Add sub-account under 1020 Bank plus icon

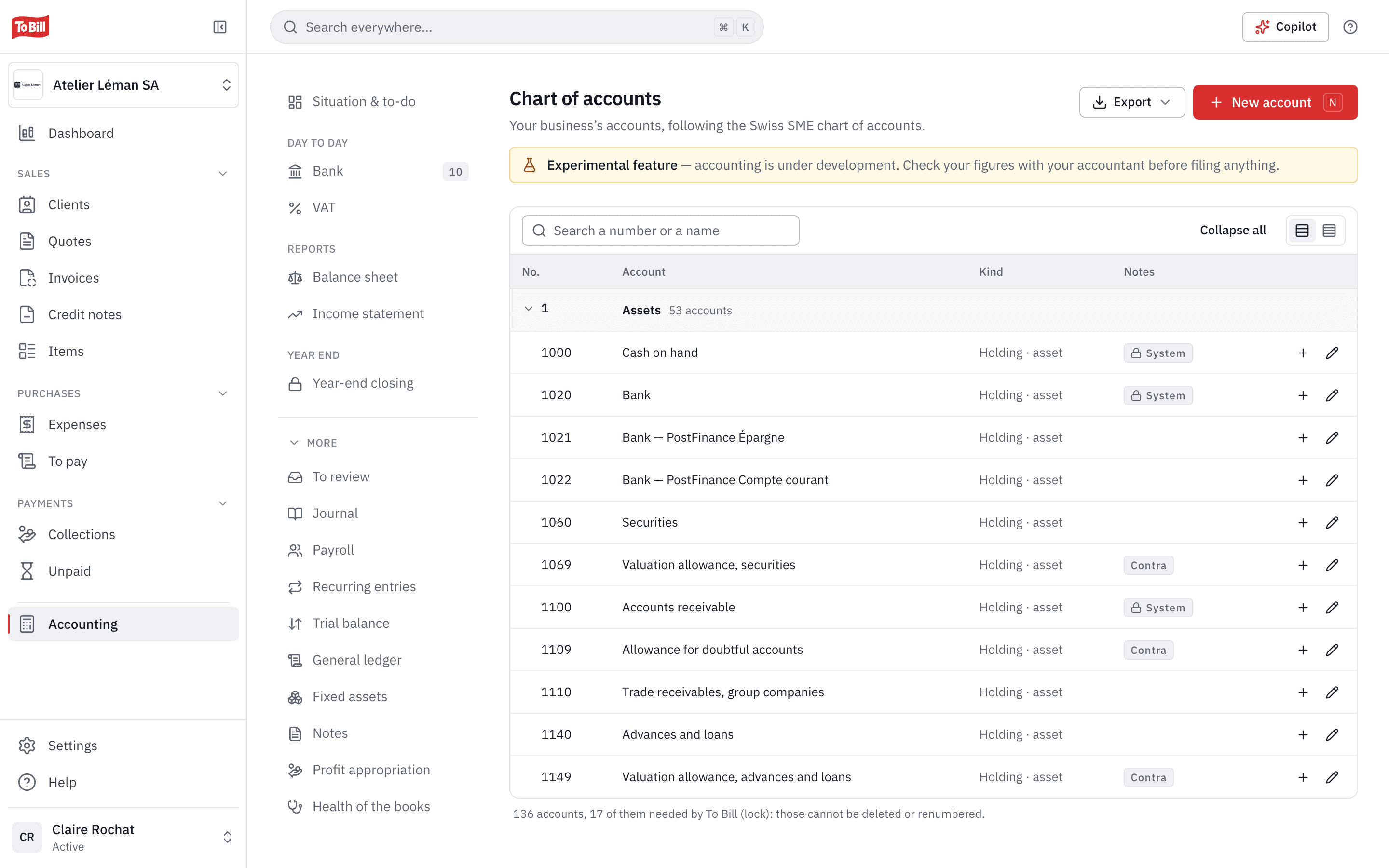tap(1303, 395)
